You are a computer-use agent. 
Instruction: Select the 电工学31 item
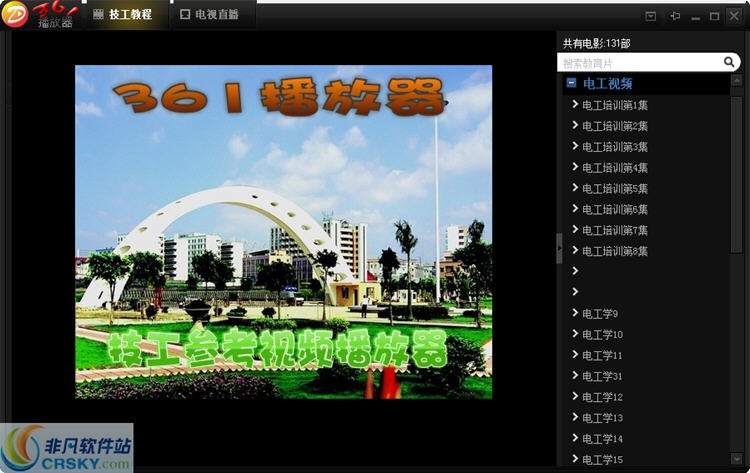pos(602,376)
